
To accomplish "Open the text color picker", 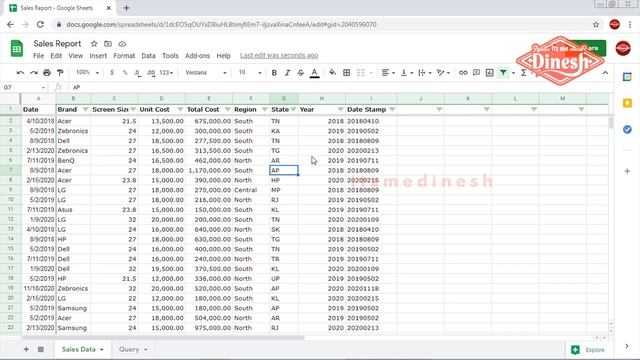I will point(314,73).
